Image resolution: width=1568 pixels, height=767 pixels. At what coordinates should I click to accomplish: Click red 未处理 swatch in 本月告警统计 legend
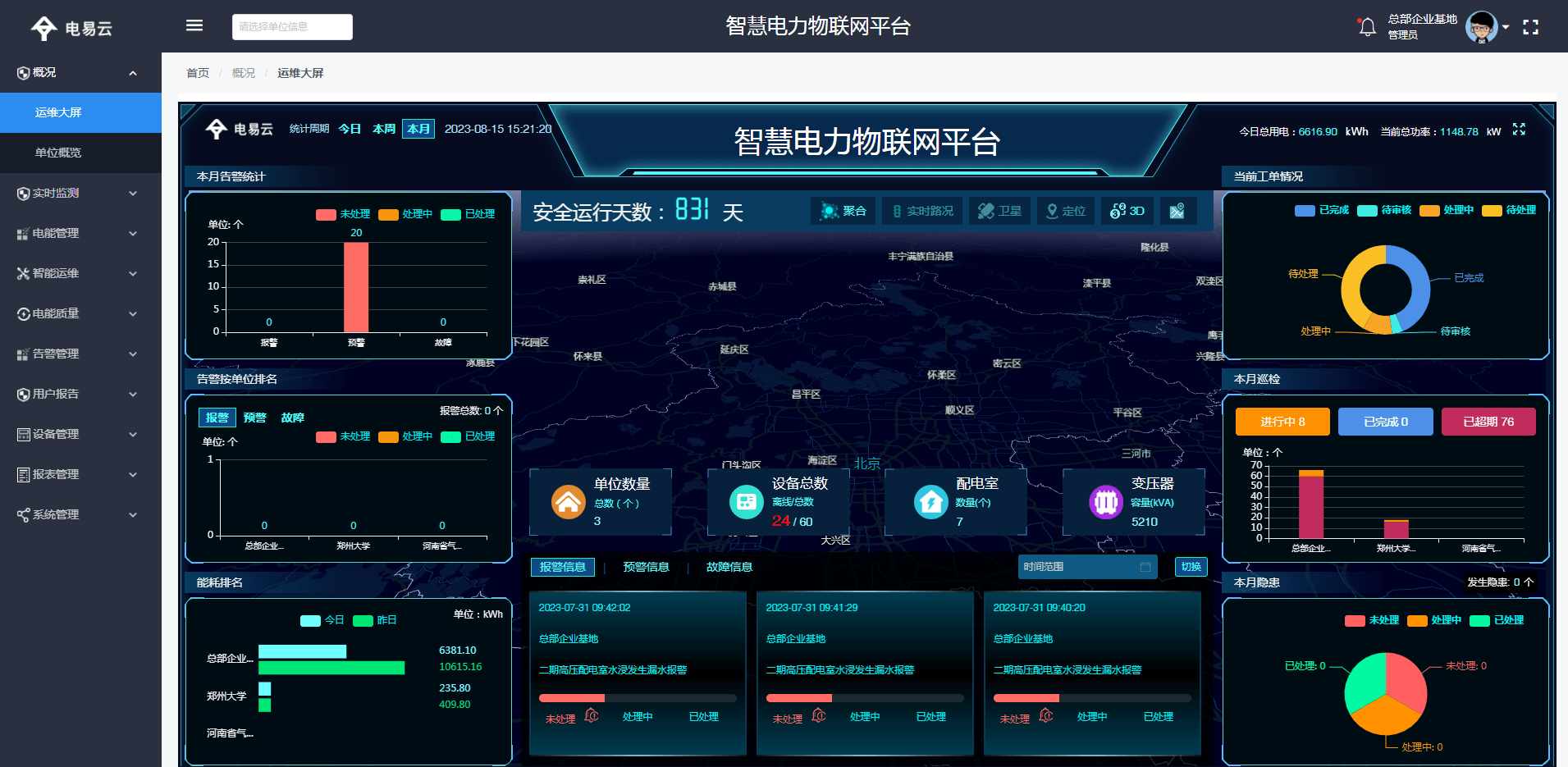pyautogui.click(x=326, y=215)
